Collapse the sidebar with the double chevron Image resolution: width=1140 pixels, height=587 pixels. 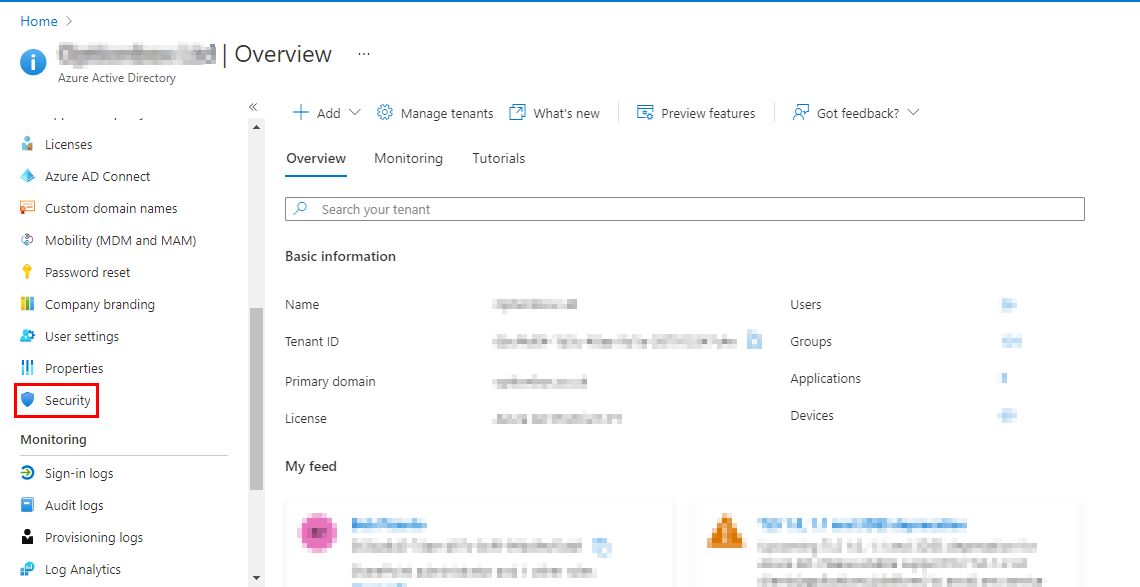(253, 107)
